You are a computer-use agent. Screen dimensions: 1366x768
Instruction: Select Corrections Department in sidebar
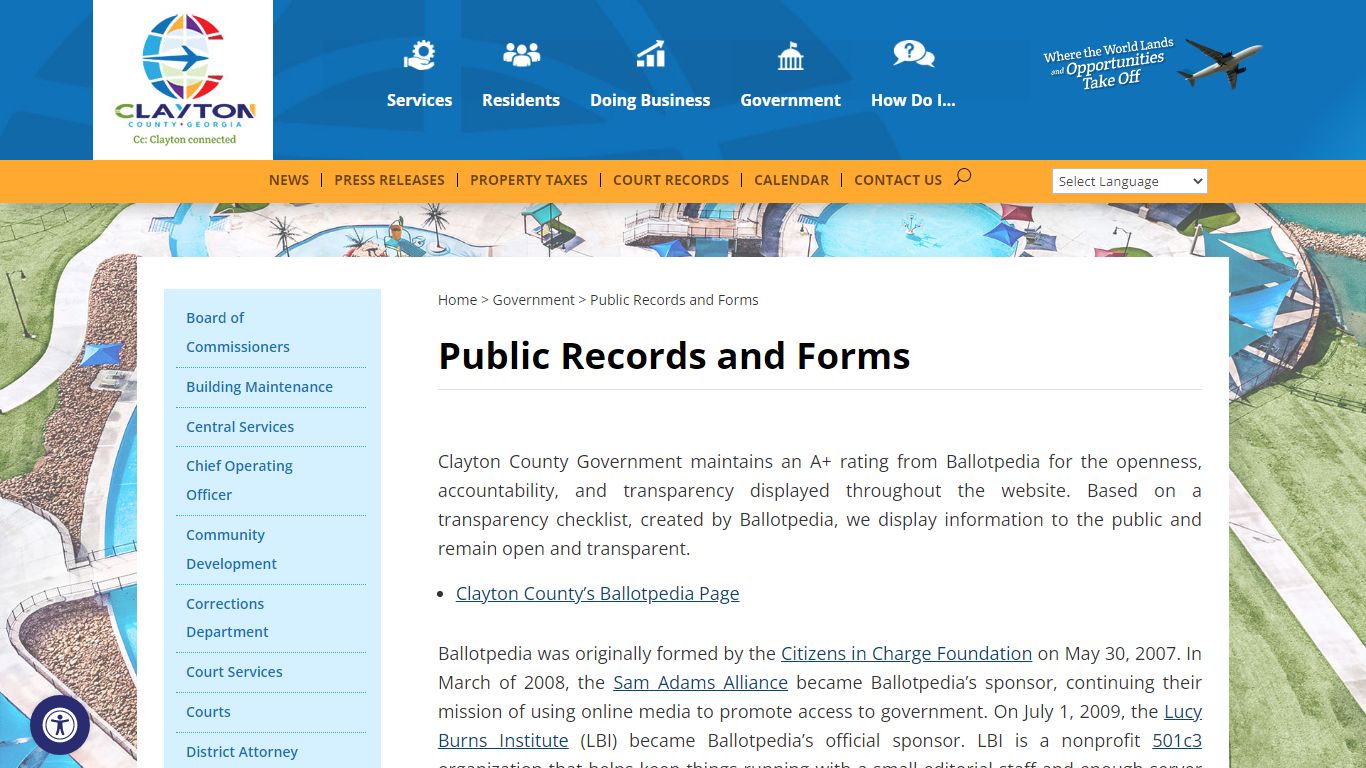pos(227,618)
